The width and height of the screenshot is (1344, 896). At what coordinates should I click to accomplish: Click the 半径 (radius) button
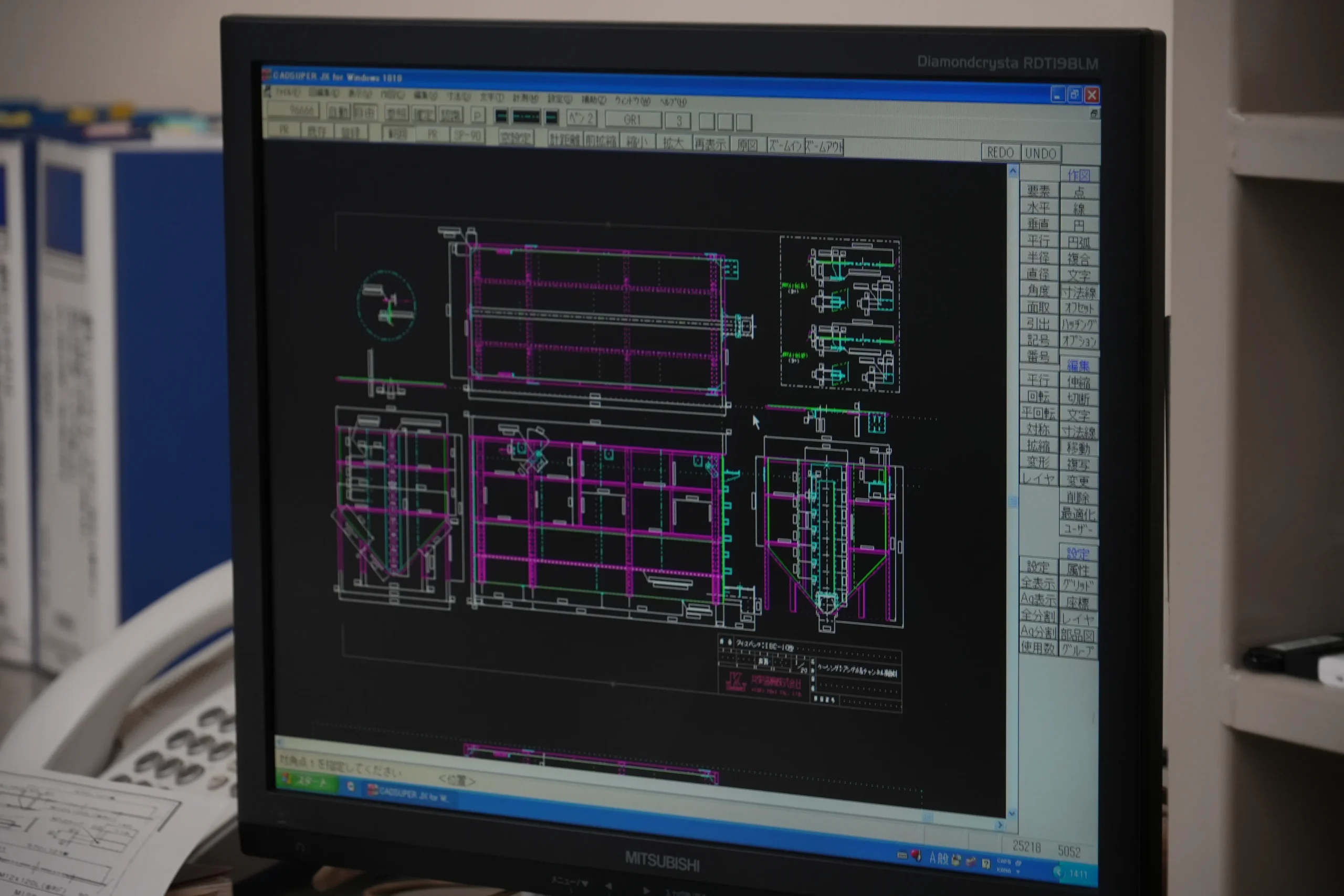coord(1039,257)
